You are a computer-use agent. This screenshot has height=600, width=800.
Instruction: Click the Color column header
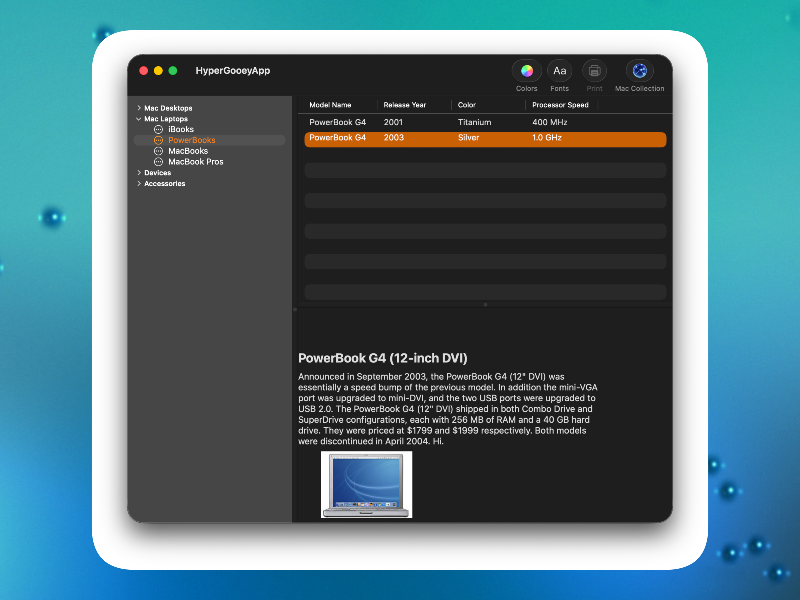pos(467,105)
